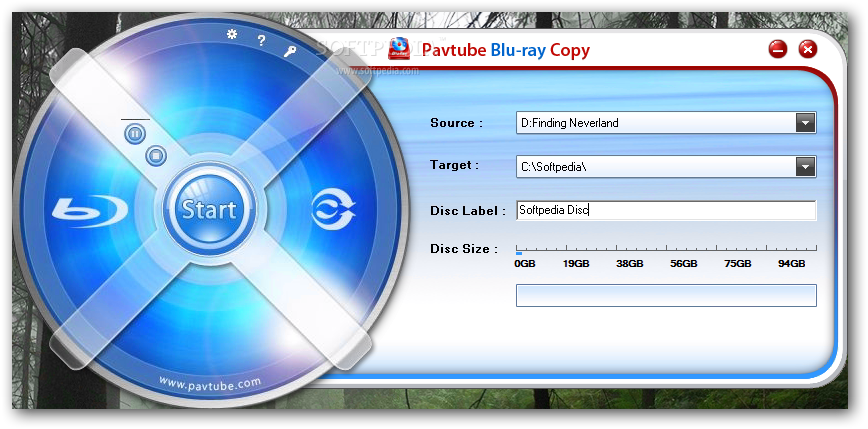Expand the Target dropdown arrow
Image resolution: width=868 pixels, height=429 pixels.
click(x=805, y=167)
